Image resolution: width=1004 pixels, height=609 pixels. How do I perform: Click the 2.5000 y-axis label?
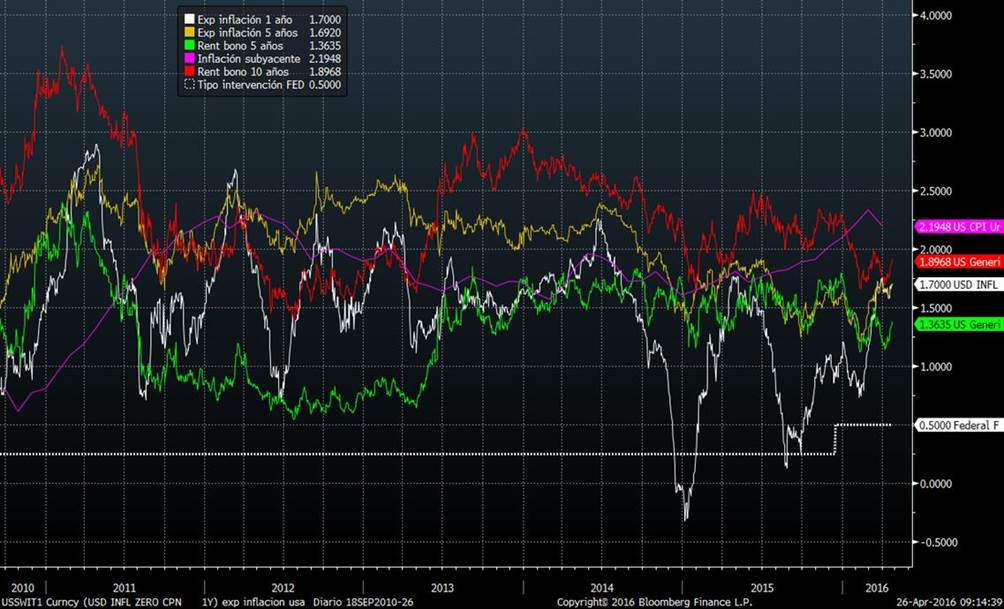[935, 191]
